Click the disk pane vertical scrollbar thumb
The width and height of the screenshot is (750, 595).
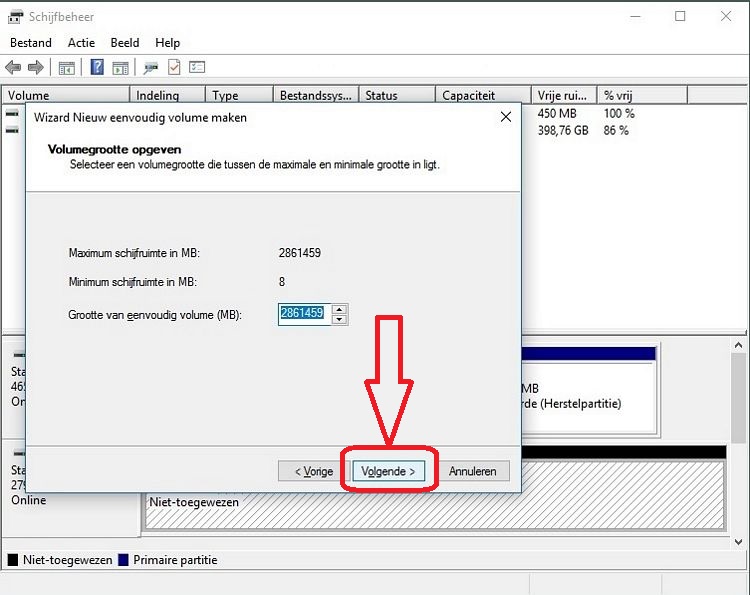click(738, 397)
